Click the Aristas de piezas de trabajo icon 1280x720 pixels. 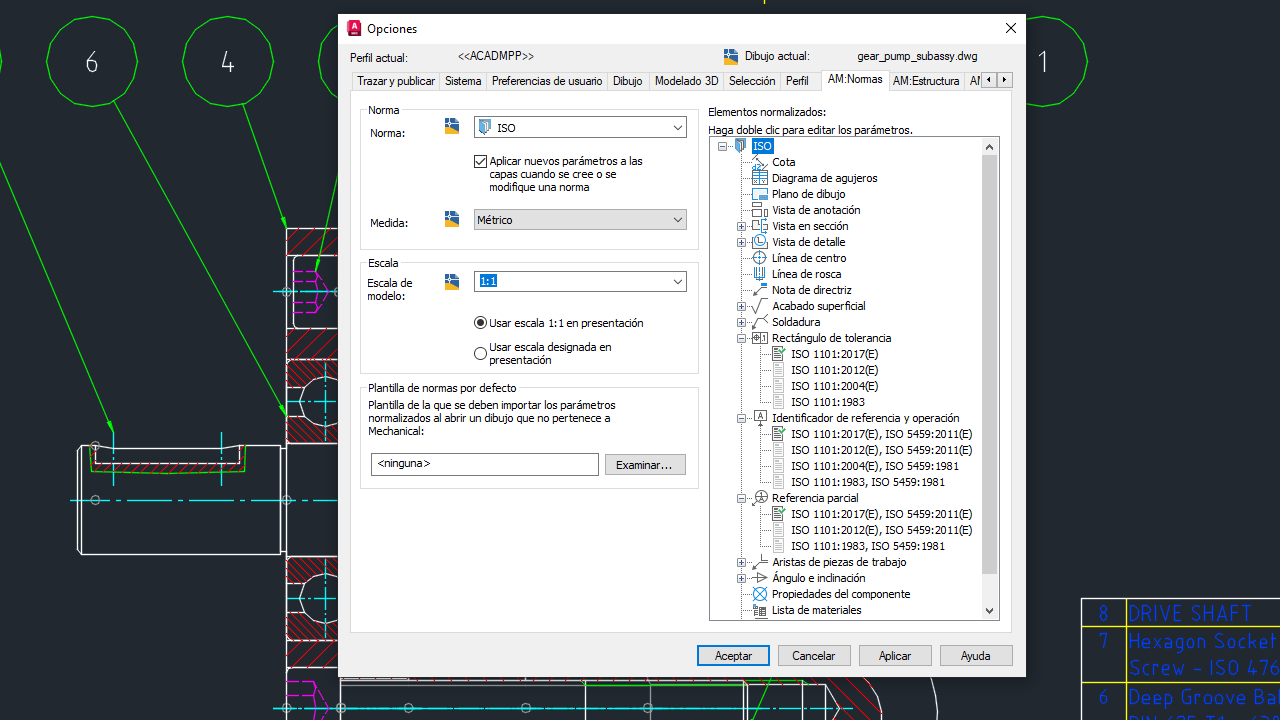tap(760, 562)
